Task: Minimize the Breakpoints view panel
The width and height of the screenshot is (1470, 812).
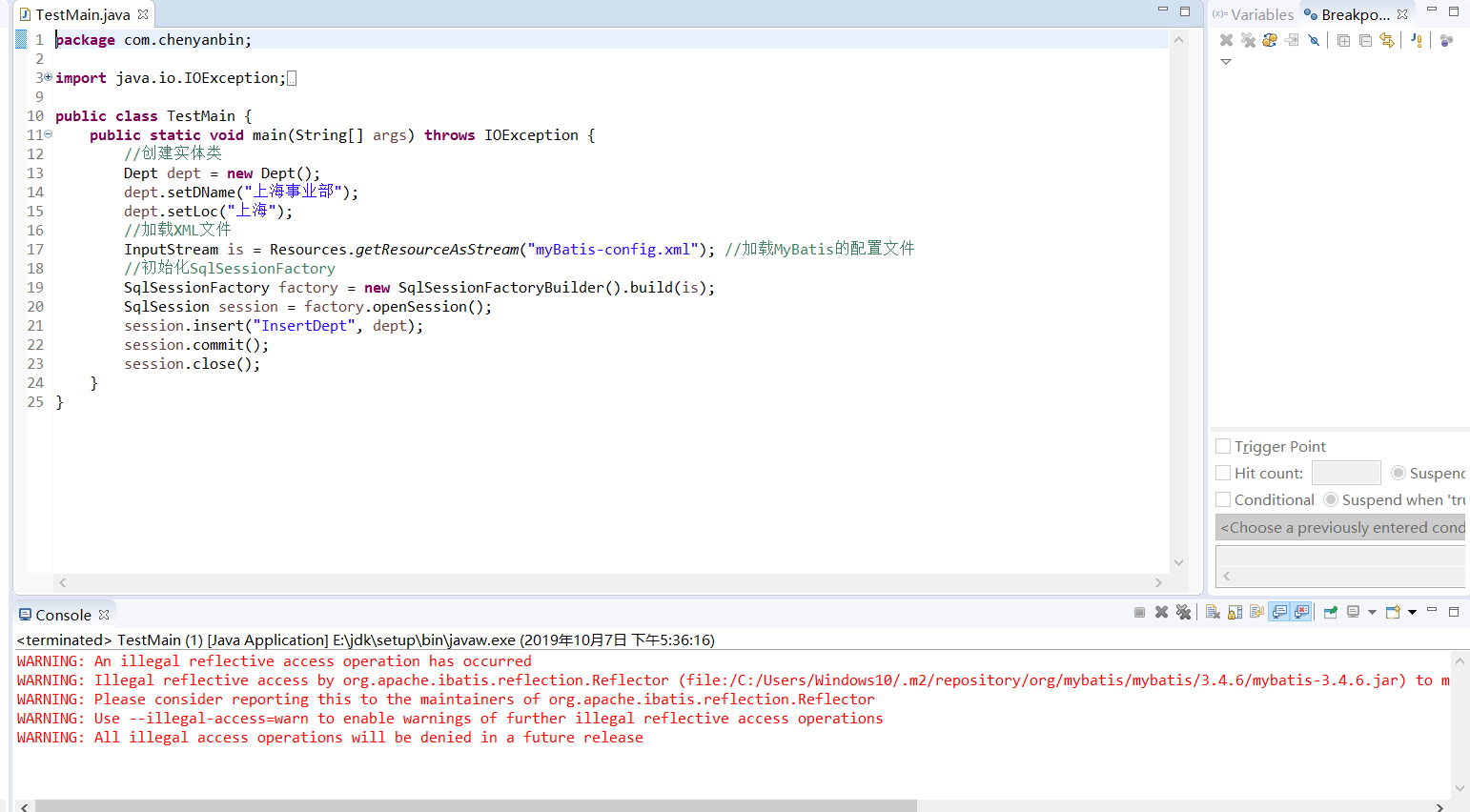Action: point(1432,10)
